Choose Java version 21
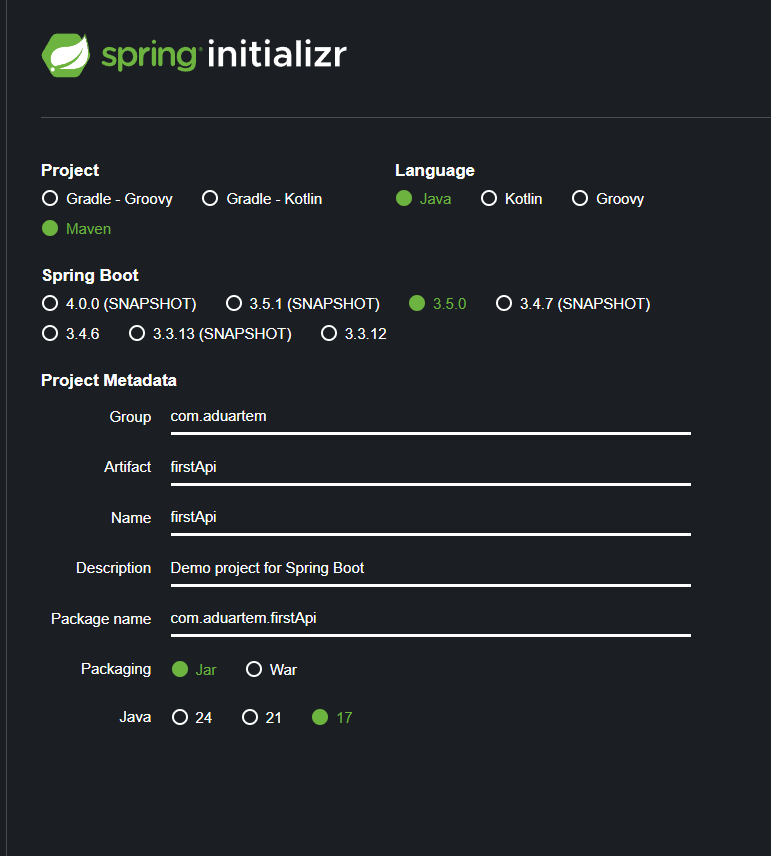 pyautogui.click(x=262, y=717)
